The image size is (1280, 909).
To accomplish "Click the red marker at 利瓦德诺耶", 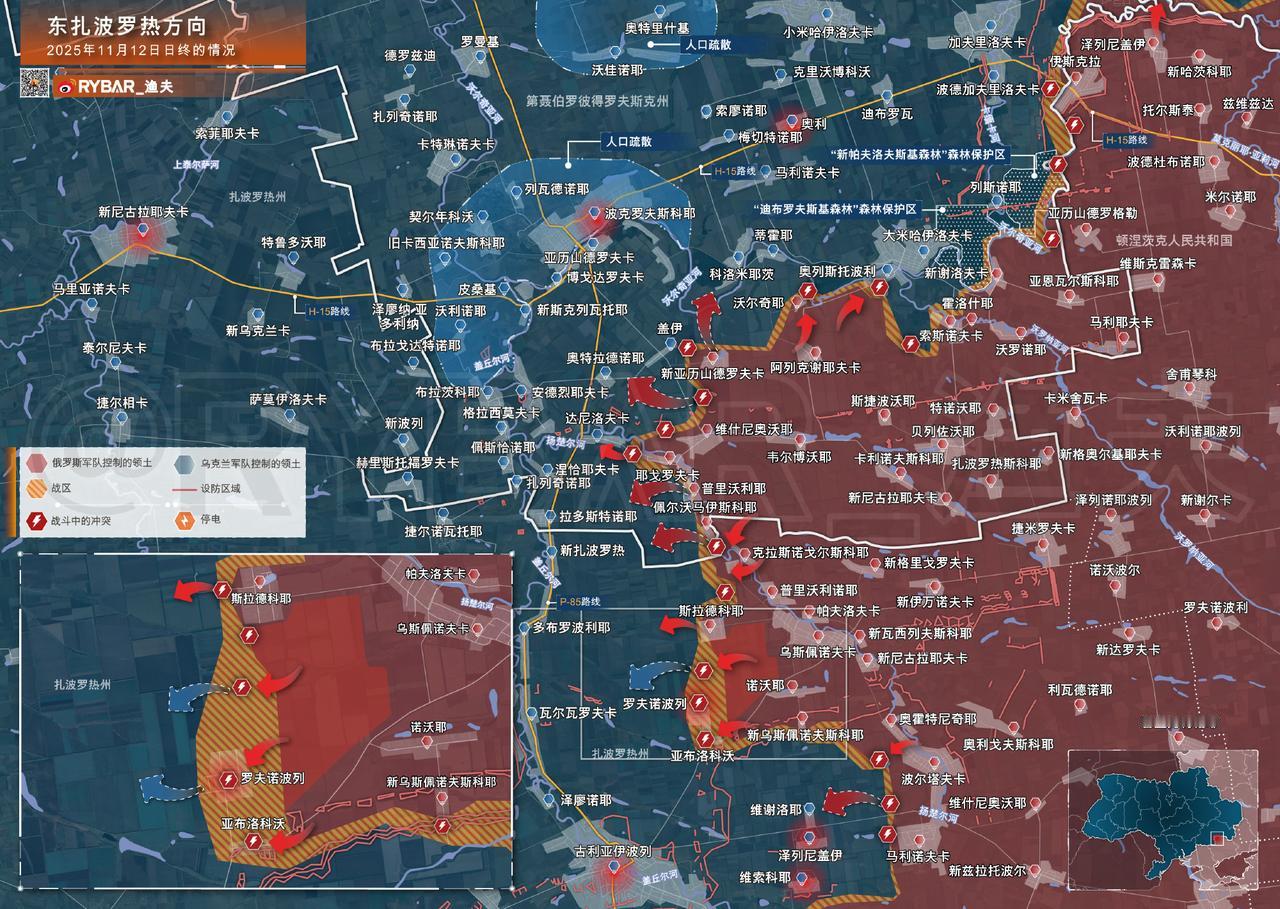I will [x=1079, y=707].
